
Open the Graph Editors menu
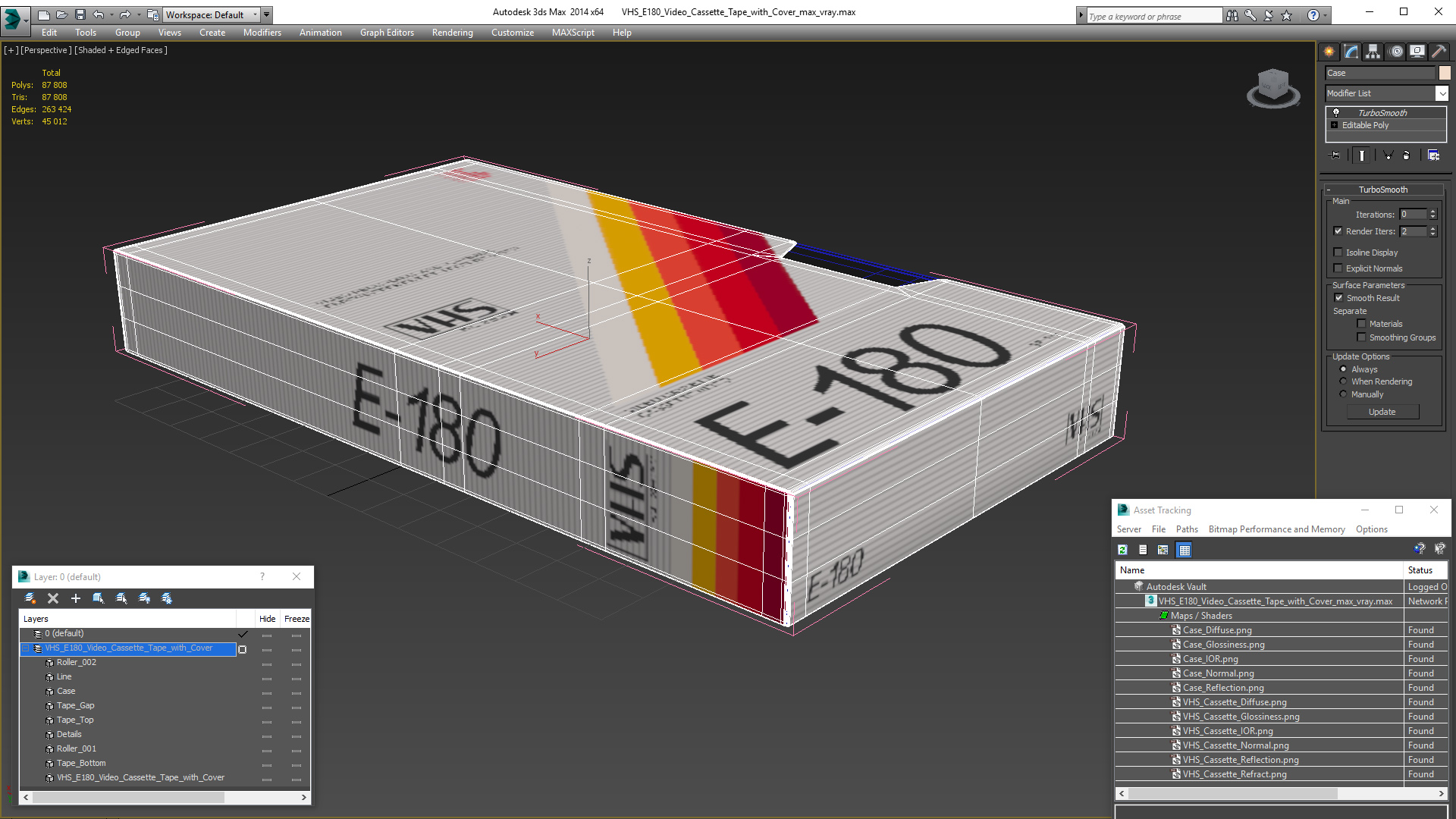(387, 33)
